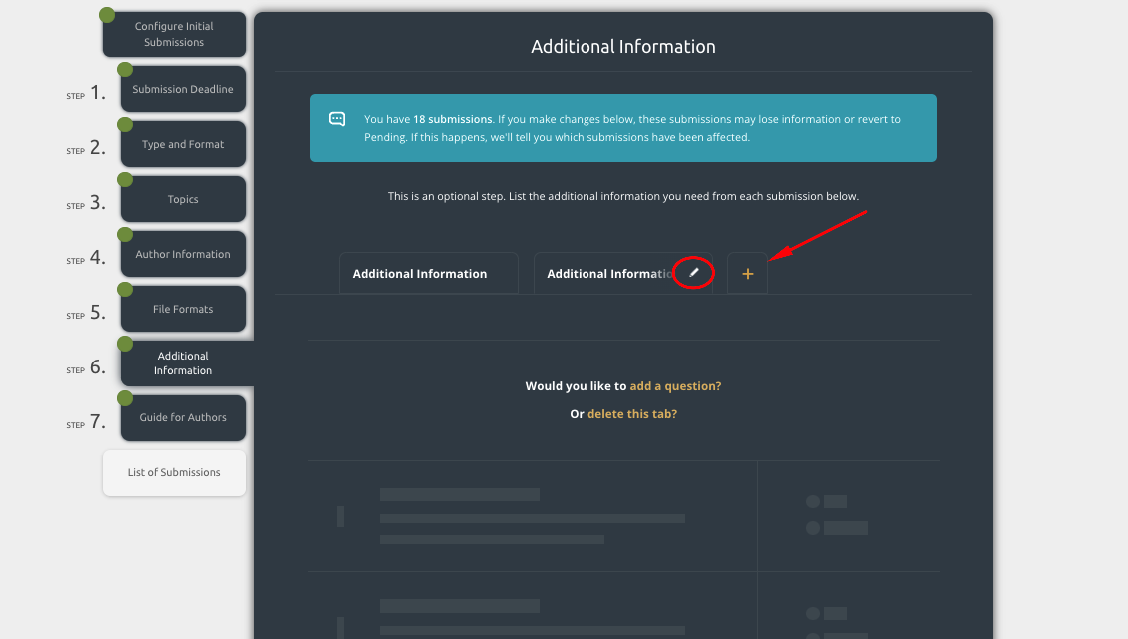The height and width of the screenshot is (639, 1128).
Task: Select the Configure Initial Submissions heading button
Action: [x=174, y=35]
